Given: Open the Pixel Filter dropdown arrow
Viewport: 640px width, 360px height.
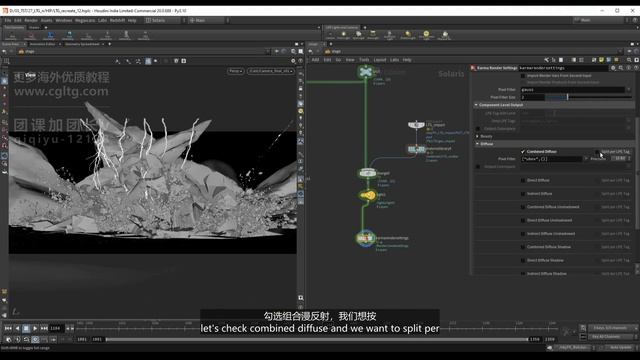Looking at the screenshot, I should click(629, 89).
